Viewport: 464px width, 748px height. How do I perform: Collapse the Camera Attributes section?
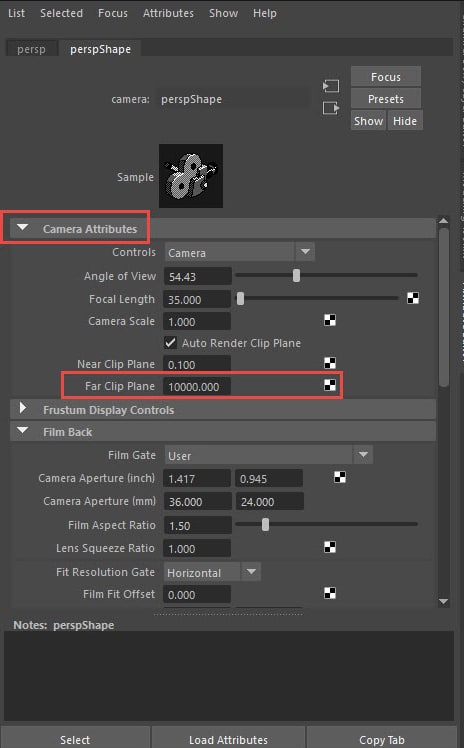click(x=22, y=228)
